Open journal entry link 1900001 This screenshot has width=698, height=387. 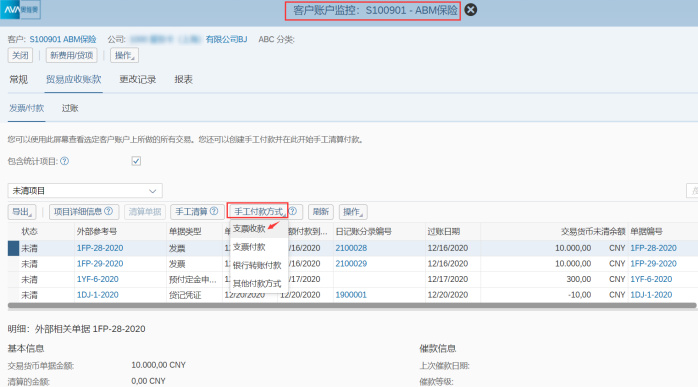351,295
